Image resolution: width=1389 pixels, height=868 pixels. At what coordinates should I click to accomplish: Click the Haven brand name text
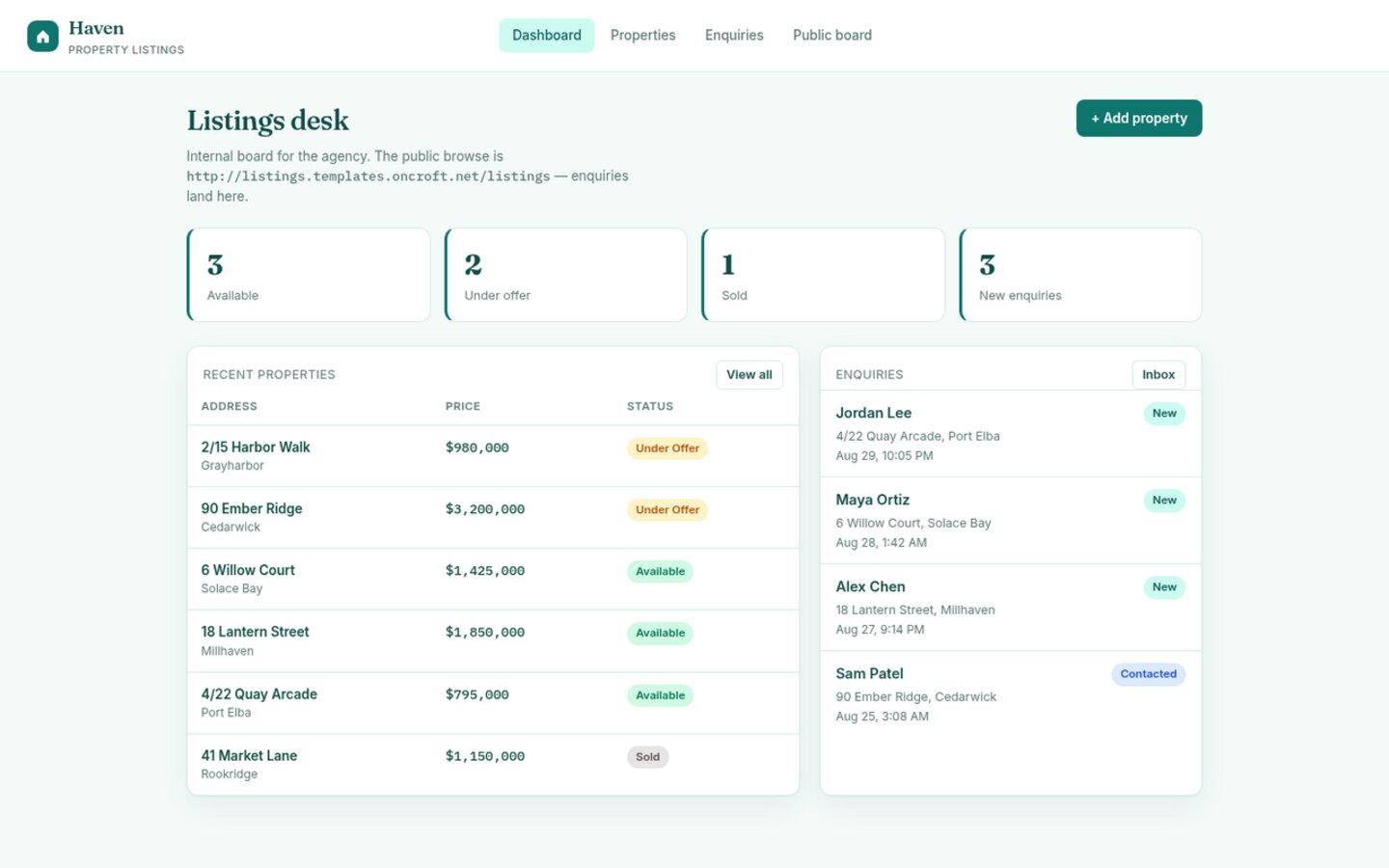tap(96, 28)
